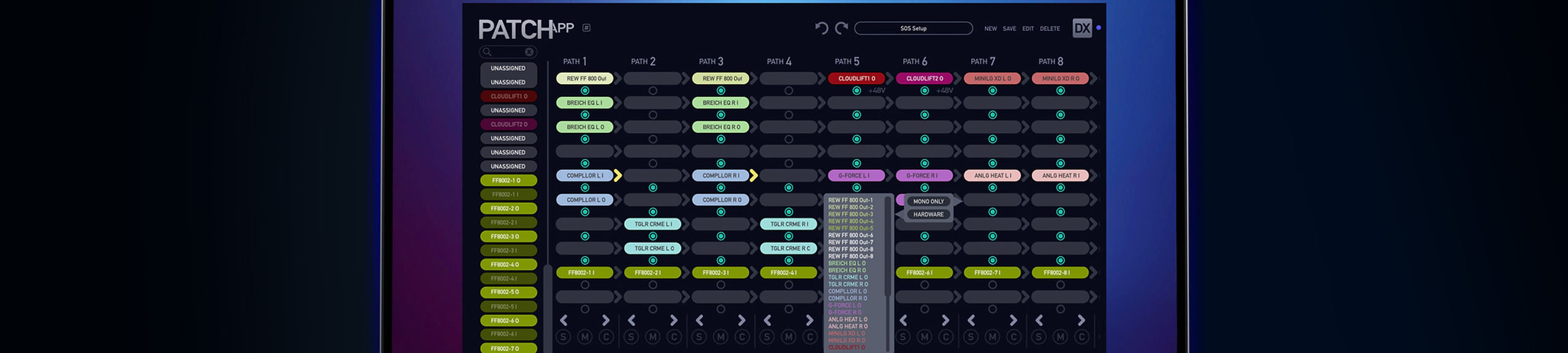
Task: Select CLOUDLIFT1 O in device sidebar
Action: click(x=509, y=96)
